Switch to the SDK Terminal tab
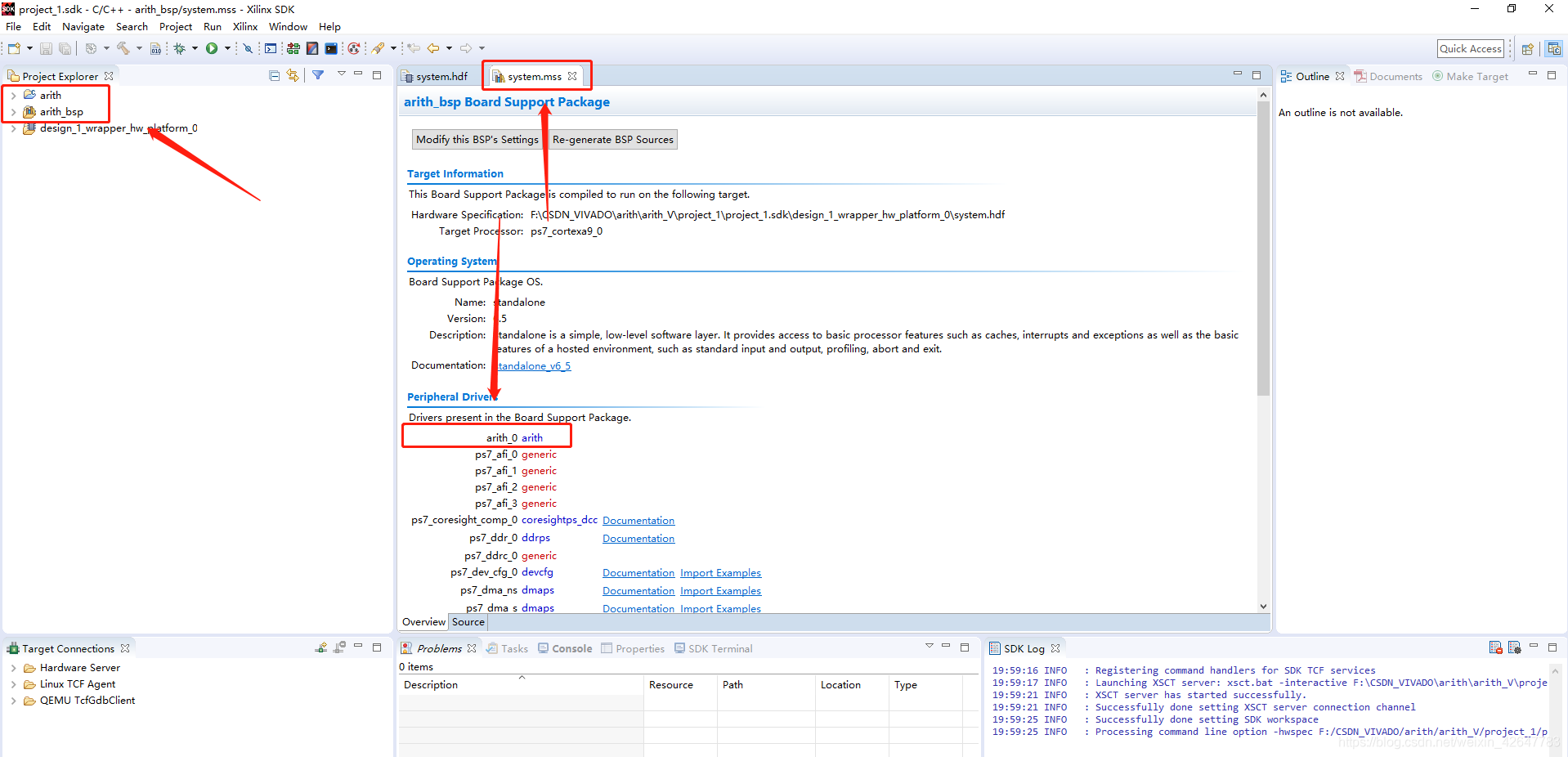1568x757 pixels. click(713, 648)
